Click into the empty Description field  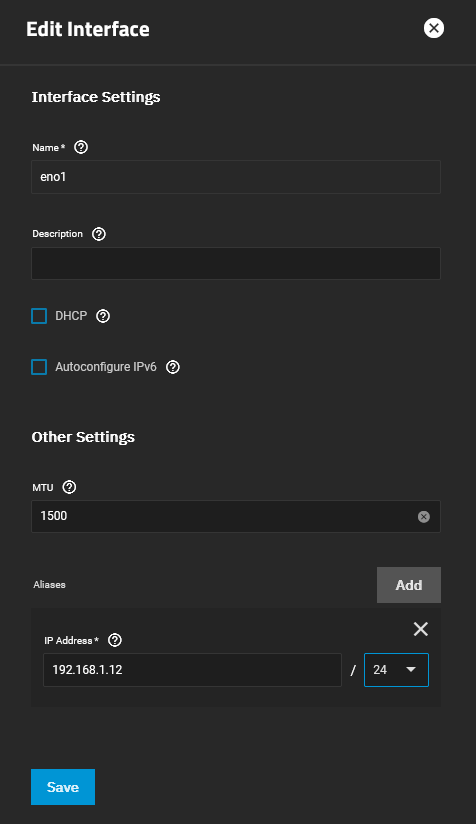(x=236, y=263)
